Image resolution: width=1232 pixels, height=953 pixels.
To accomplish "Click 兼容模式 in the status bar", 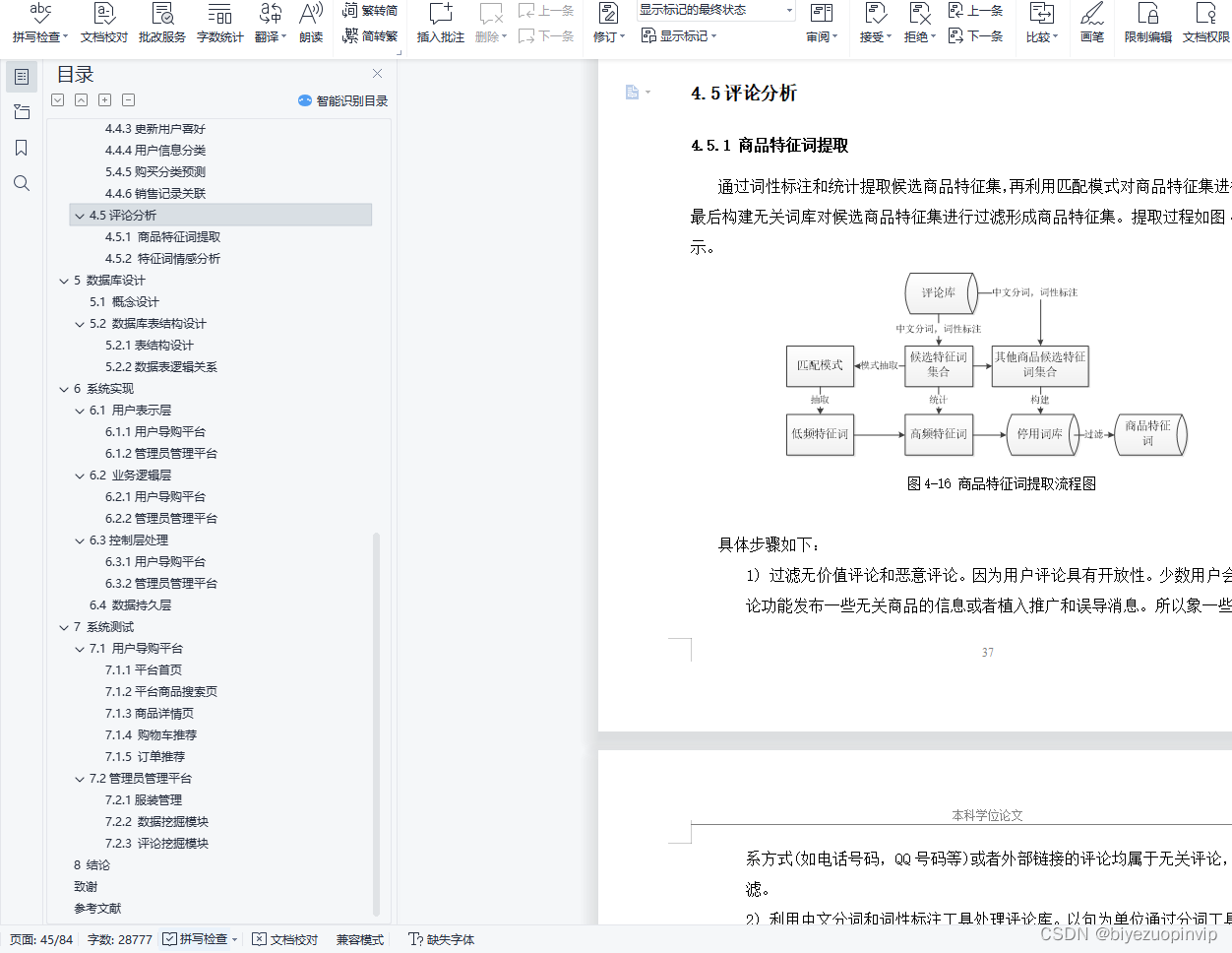I will click(x=360, y=939).
